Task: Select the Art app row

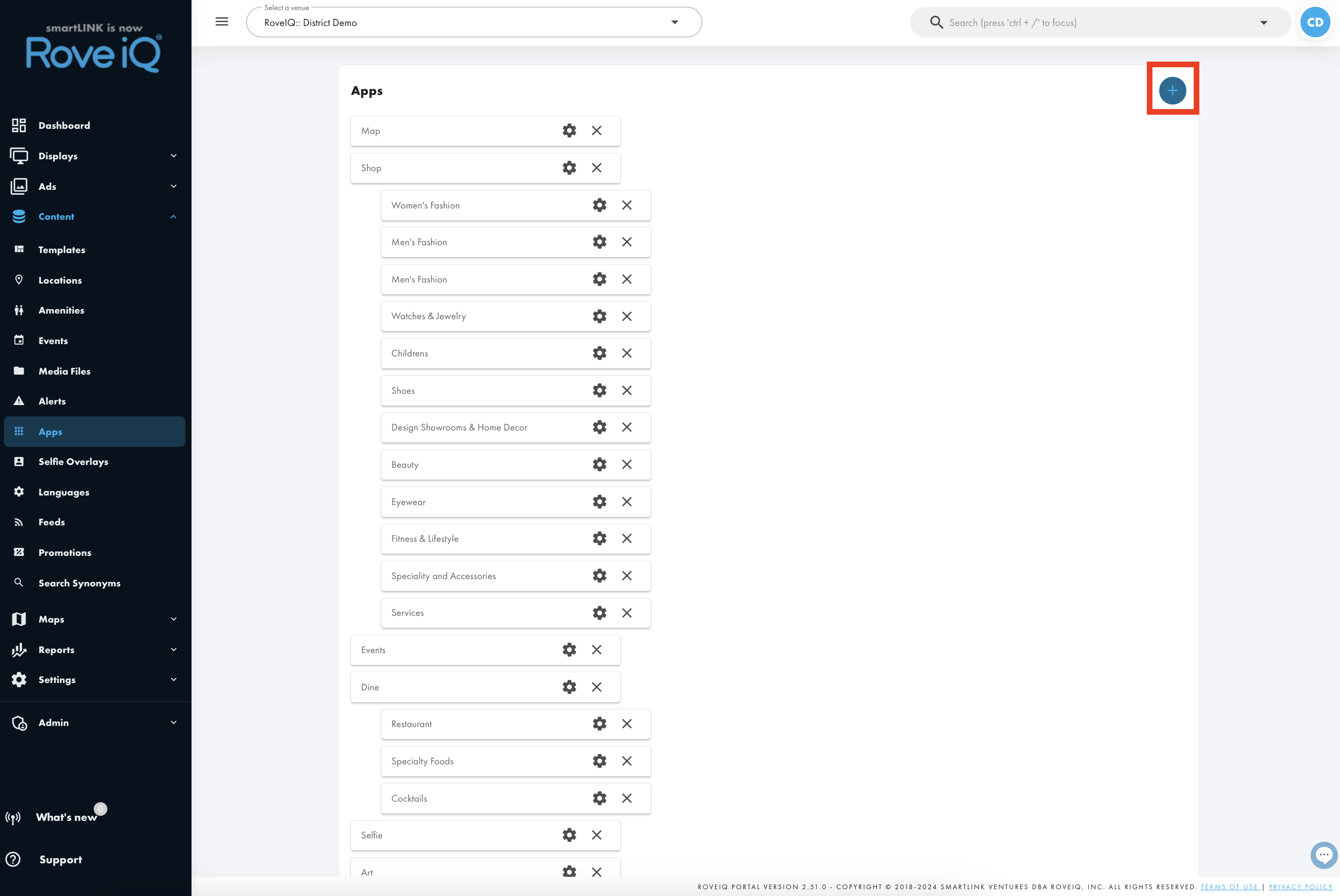Action: tap(485, 868)
